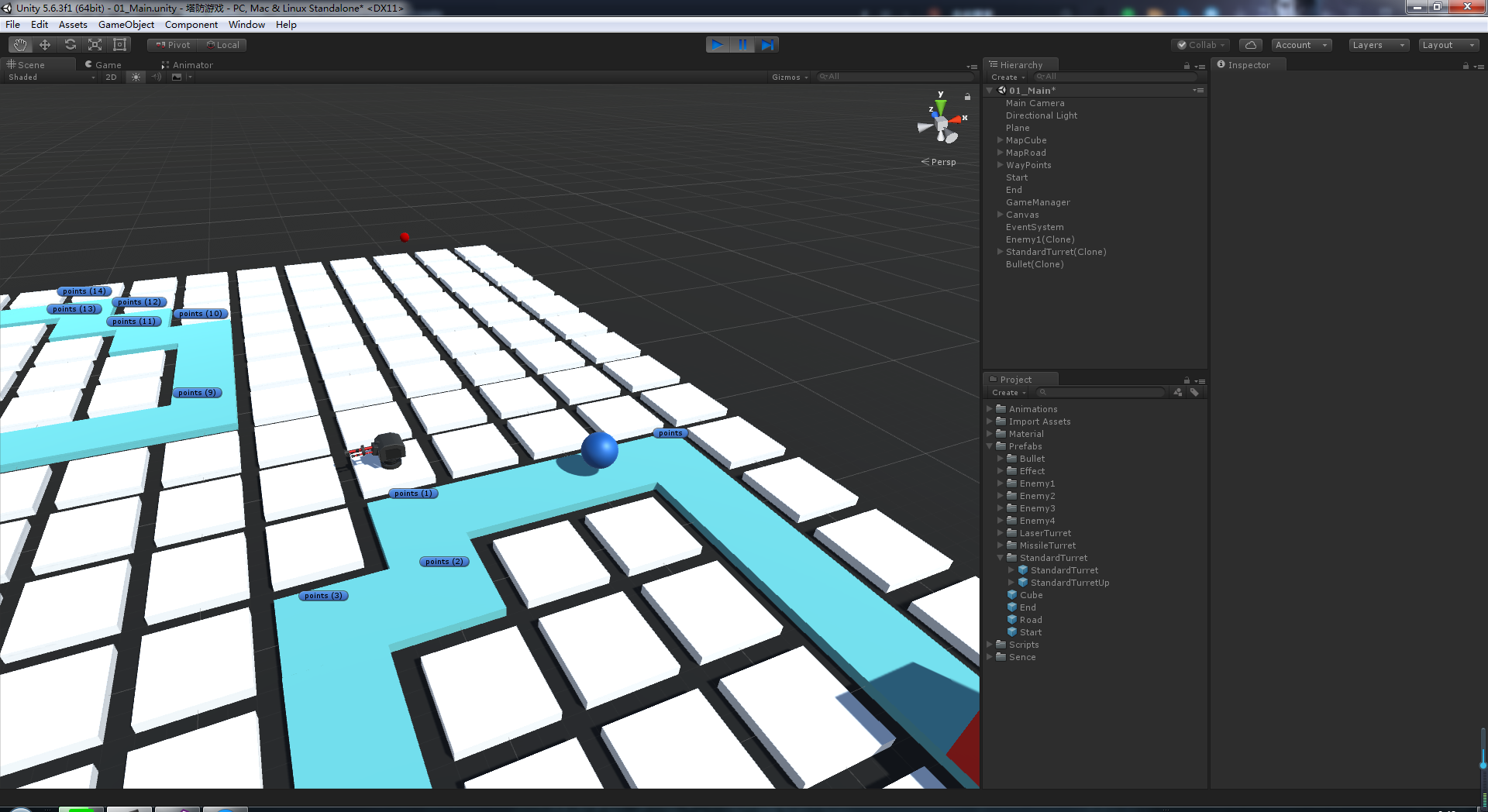Open the GameObject menu
This screenshot has width=1488, height=812.
point(126,25)
